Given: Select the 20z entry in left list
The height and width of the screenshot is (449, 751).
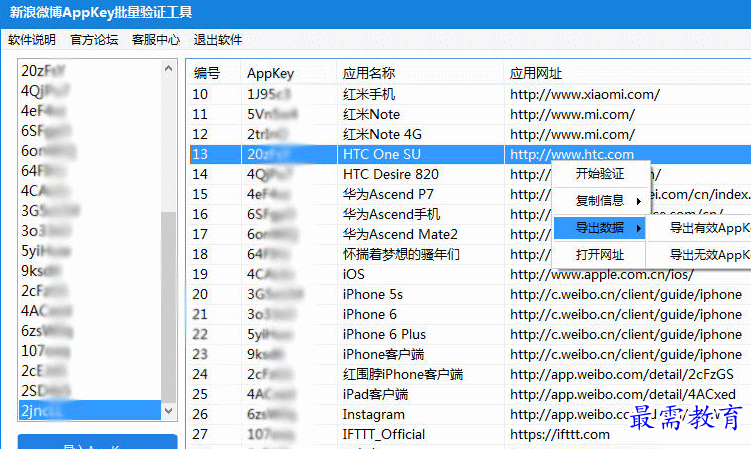Looking at the screenshot, I should [90, 71].
